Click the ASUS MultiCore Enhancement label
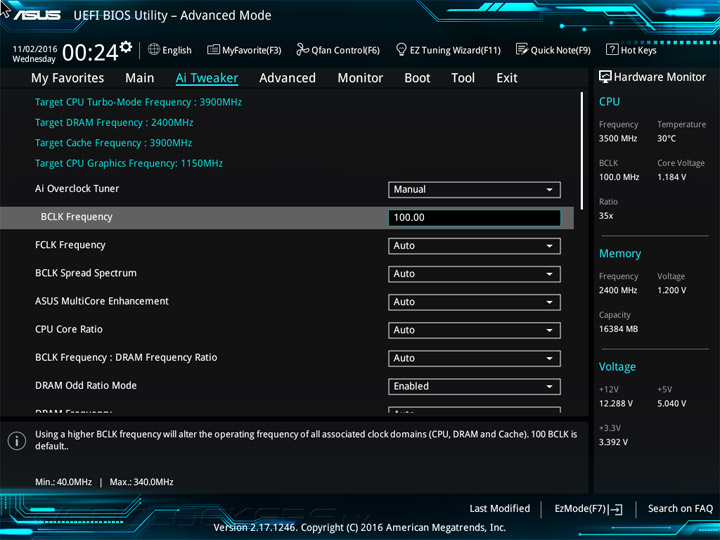Viewport: 720px width, 540px height. point(102,301)
